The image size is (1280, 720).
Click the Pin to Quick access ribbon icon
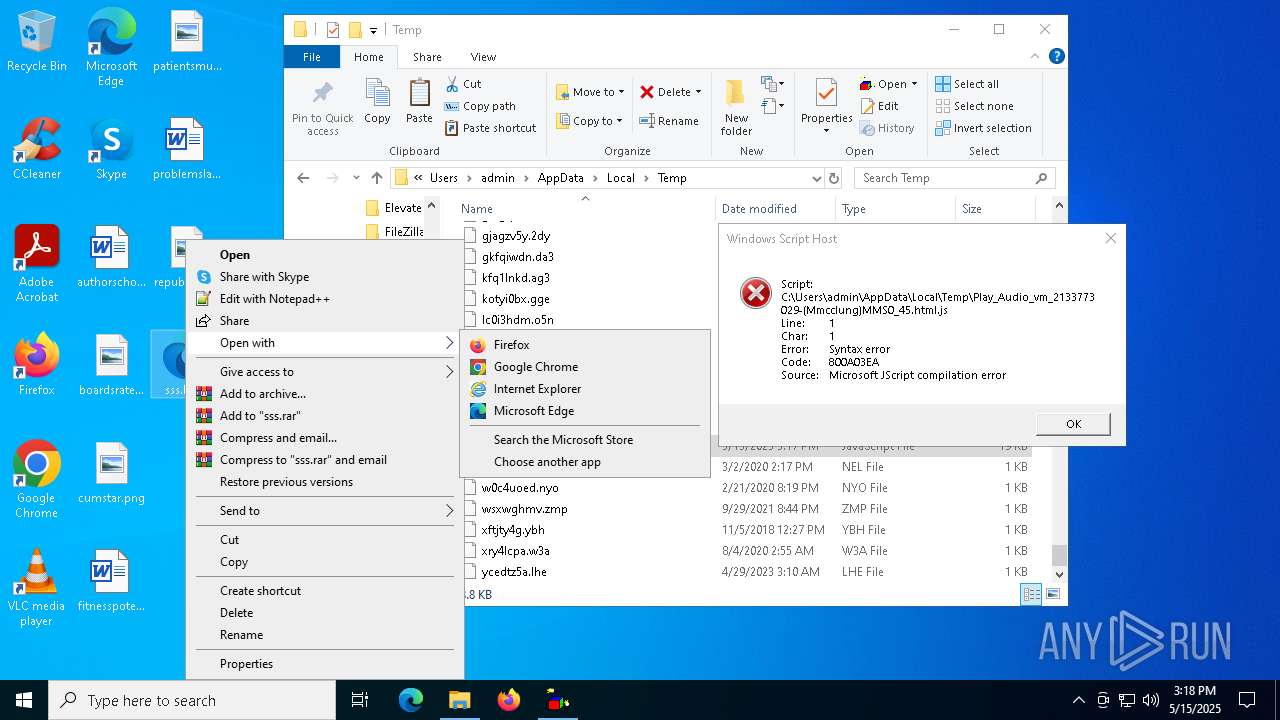tap(323, 108)
